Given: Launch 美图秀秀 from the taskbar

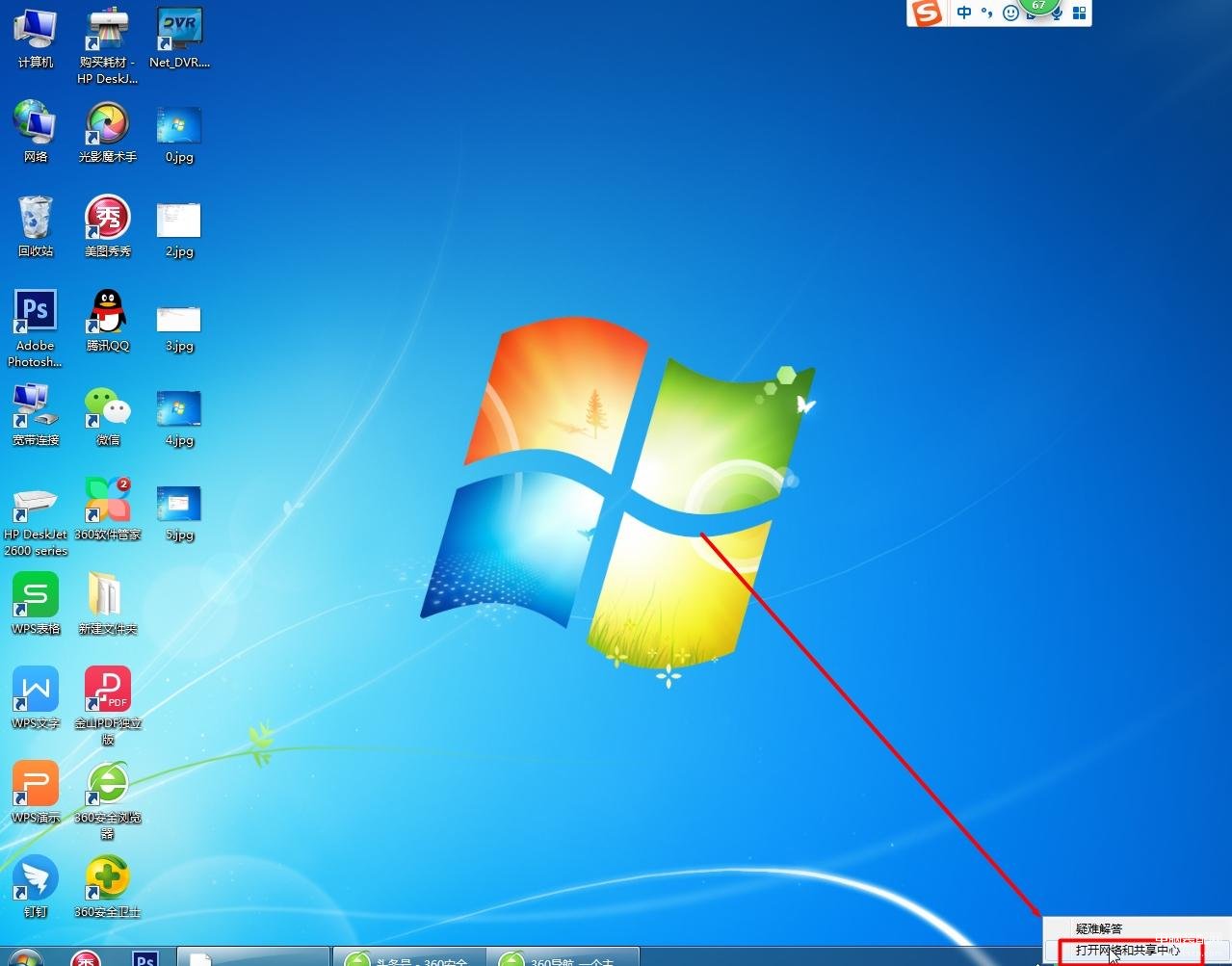Looking at the screenshot, I should point(86,957).
